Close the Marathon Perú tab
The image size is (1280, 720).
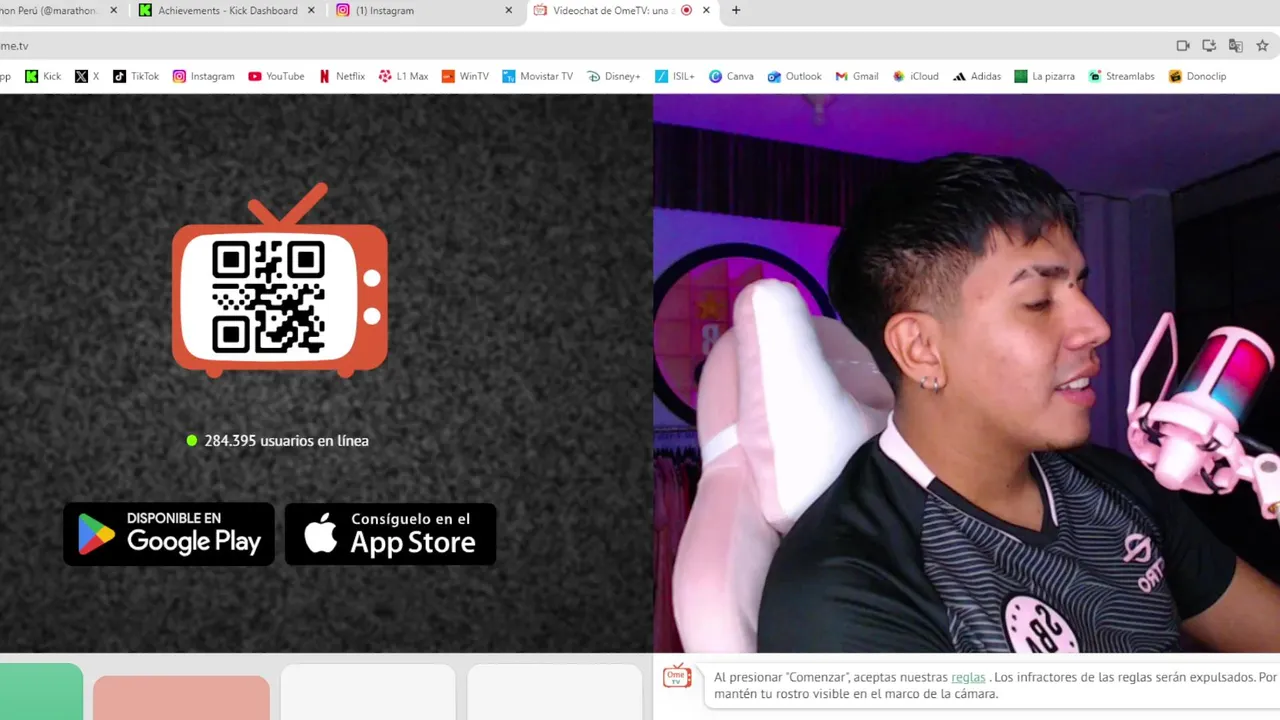click(x=114, y=11)
